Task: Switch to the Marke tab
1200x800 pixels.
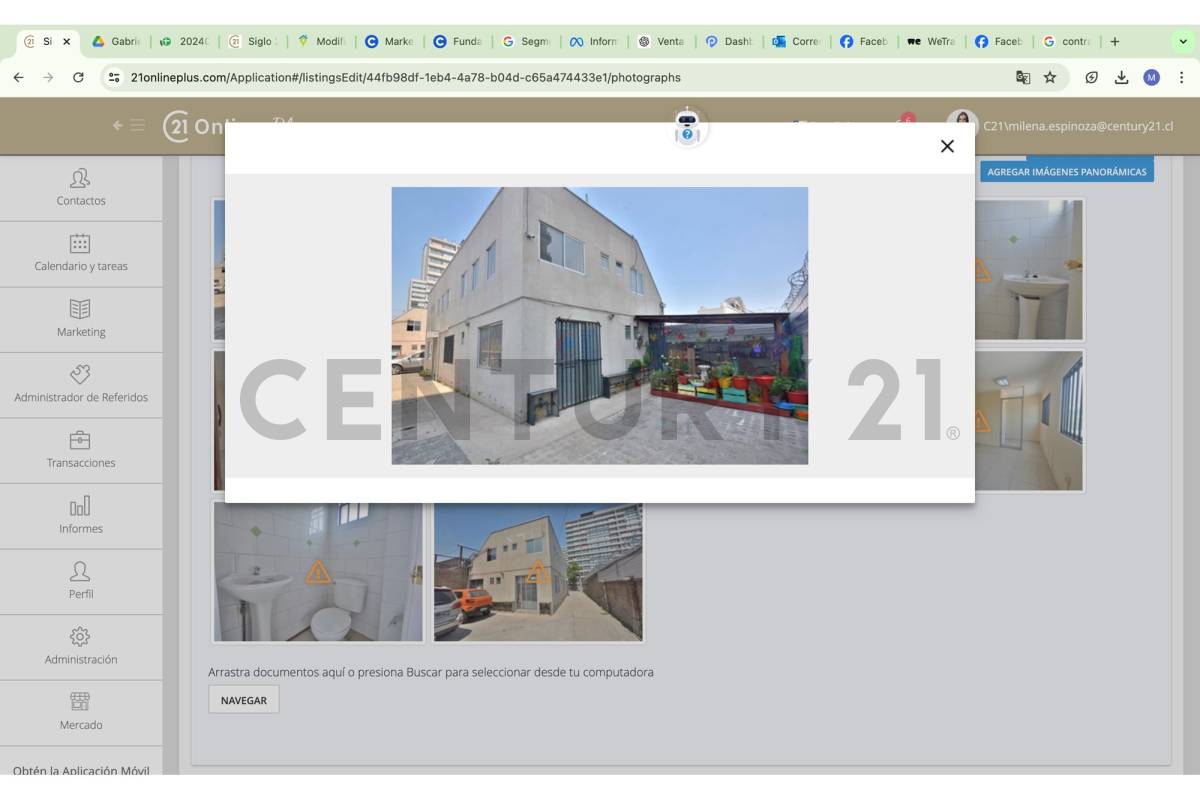Action: [390, 42]
